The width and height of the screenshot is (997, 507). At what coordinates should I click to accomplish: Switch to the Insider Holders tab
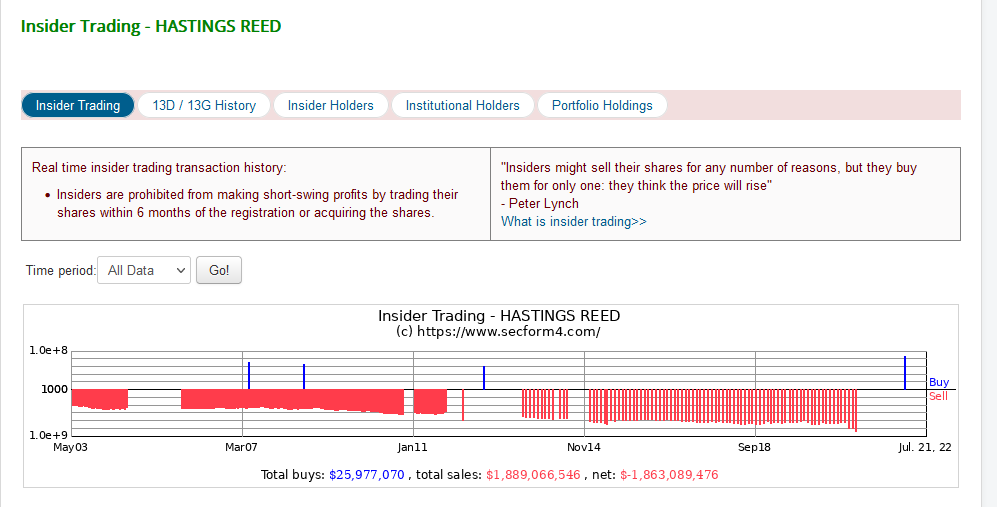[331, 106]
